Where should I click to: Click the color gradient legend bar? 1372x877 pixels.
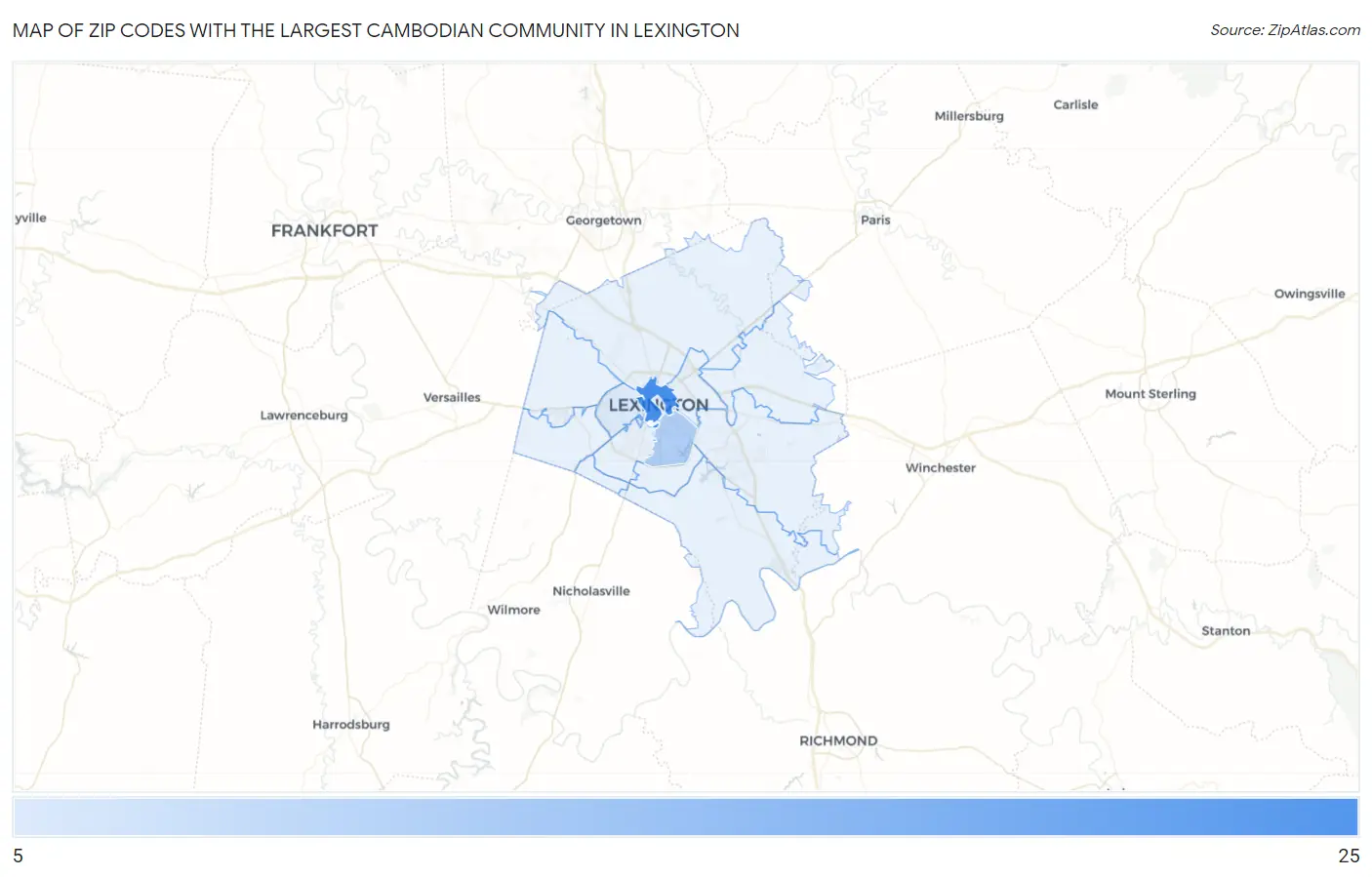point(685,817)
